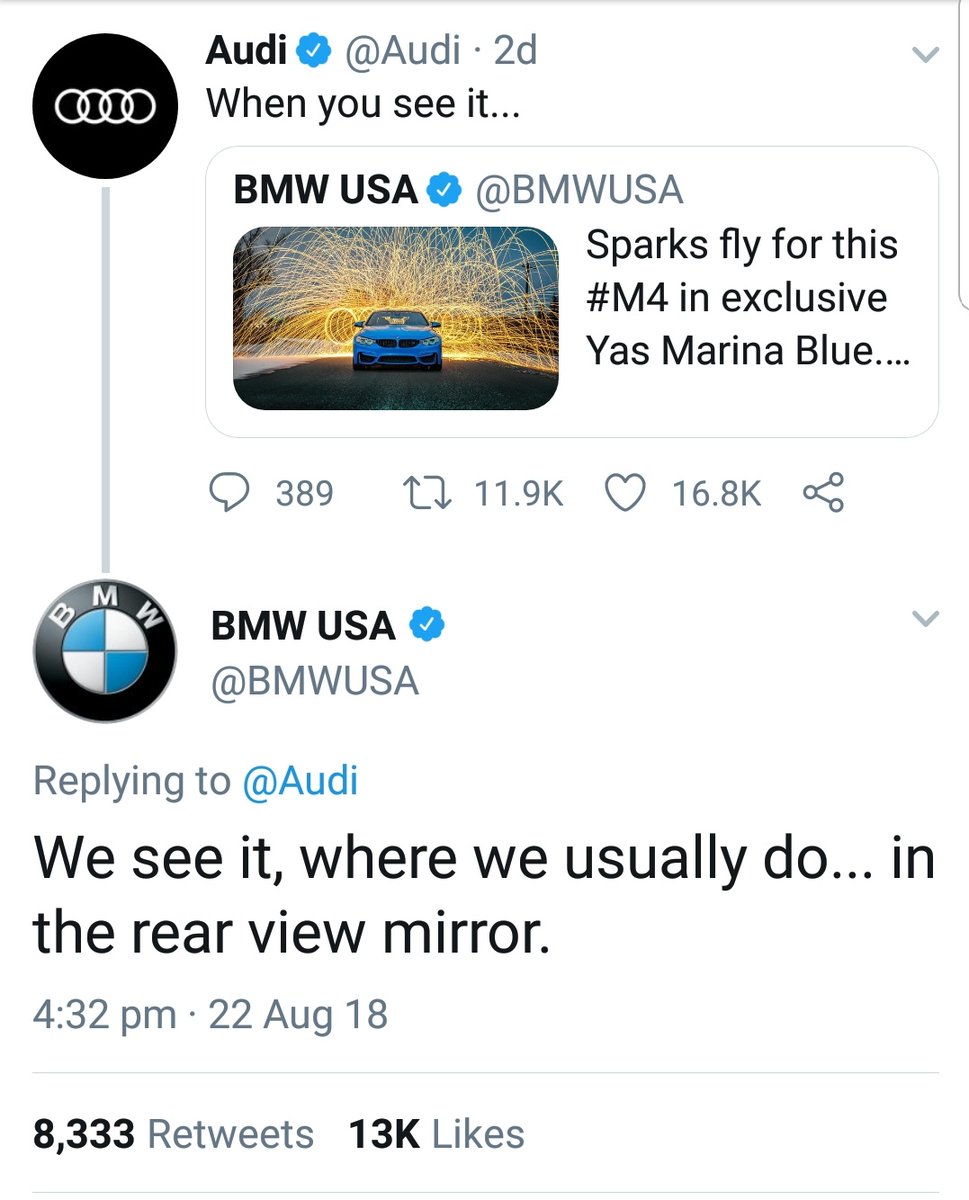Expand options chevron on BMW USA's reply
The image size is (969, 1200).
coord(927,620)
